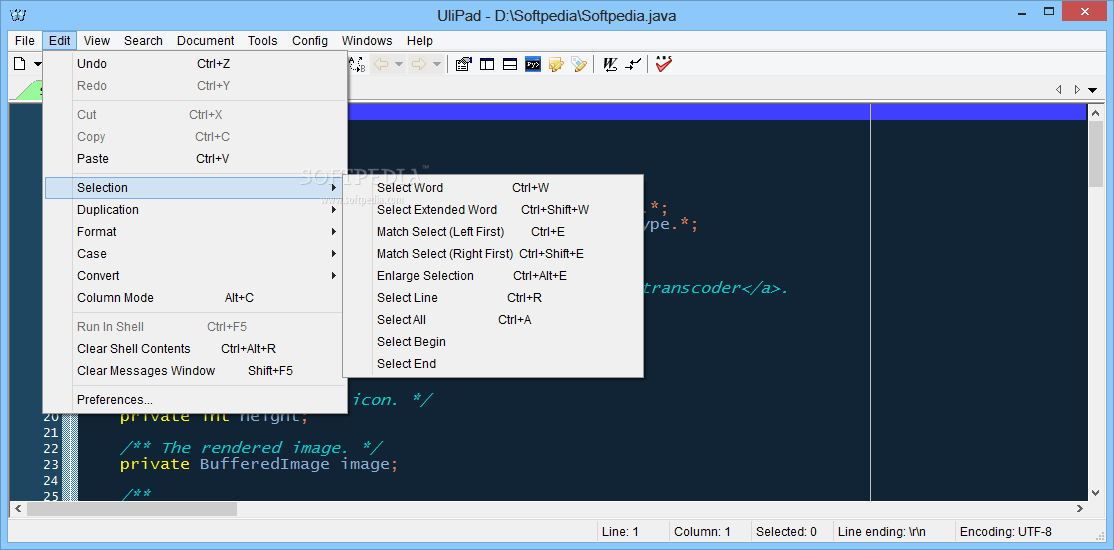Choose Clear Shell Contents
The image size is (1114, 550).
click(195, 349)
